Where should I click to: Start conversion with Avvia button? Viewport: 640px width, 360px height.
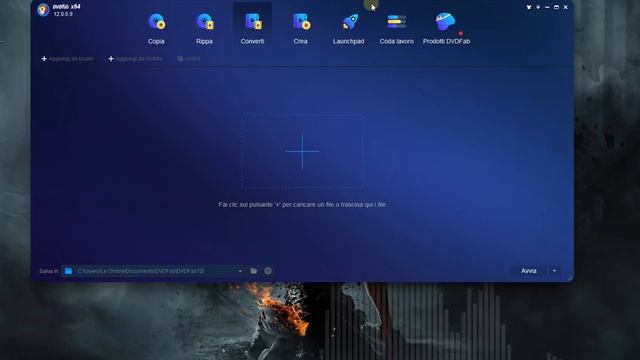click(529, 271)
